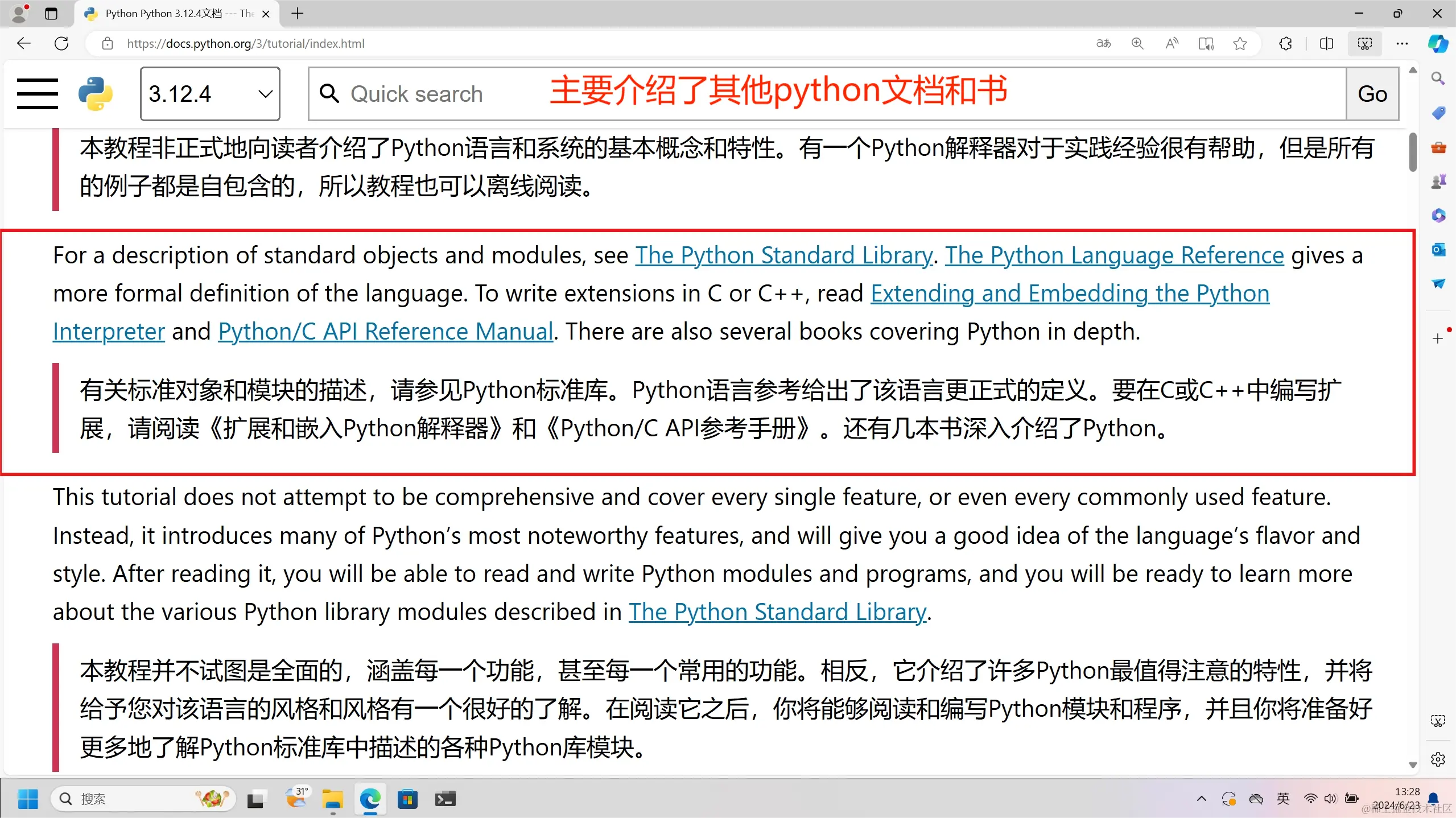Open the hamburger navigation menu
The height and width of the screenshot is (818, 1456).
pyautogui.click(x=37, y=94)
